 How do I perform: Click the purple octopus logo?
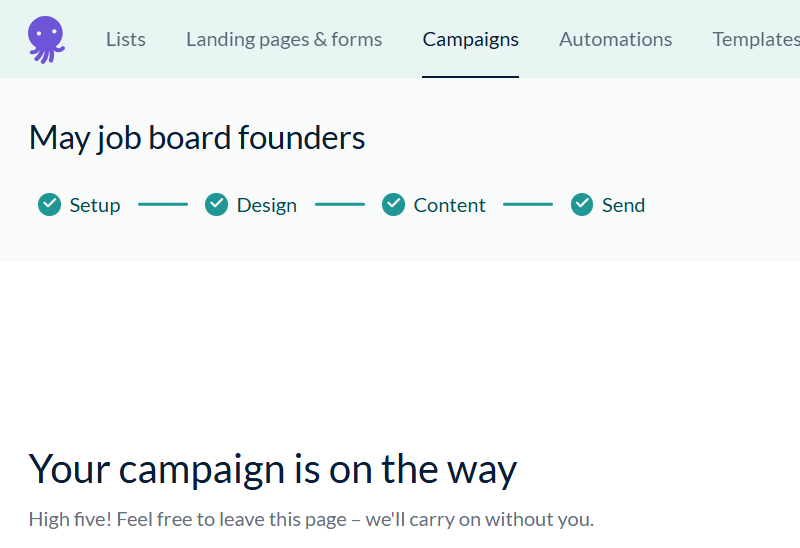(46, 40)
